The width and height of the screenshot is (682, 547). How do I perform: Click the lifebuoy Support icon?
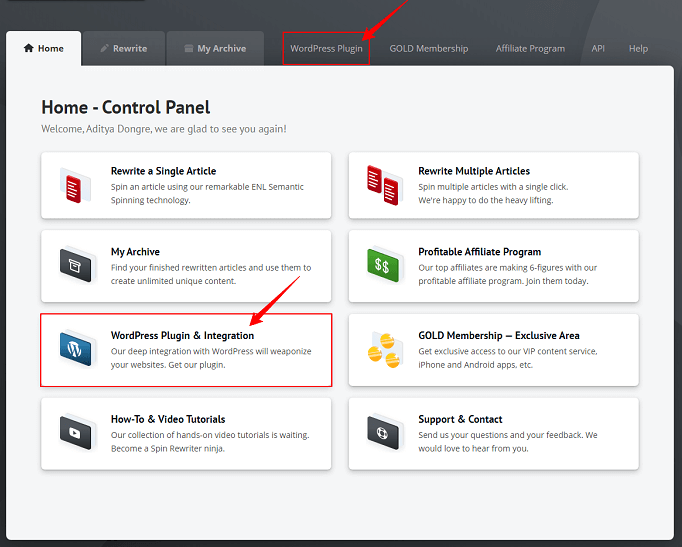coord(383,431)
